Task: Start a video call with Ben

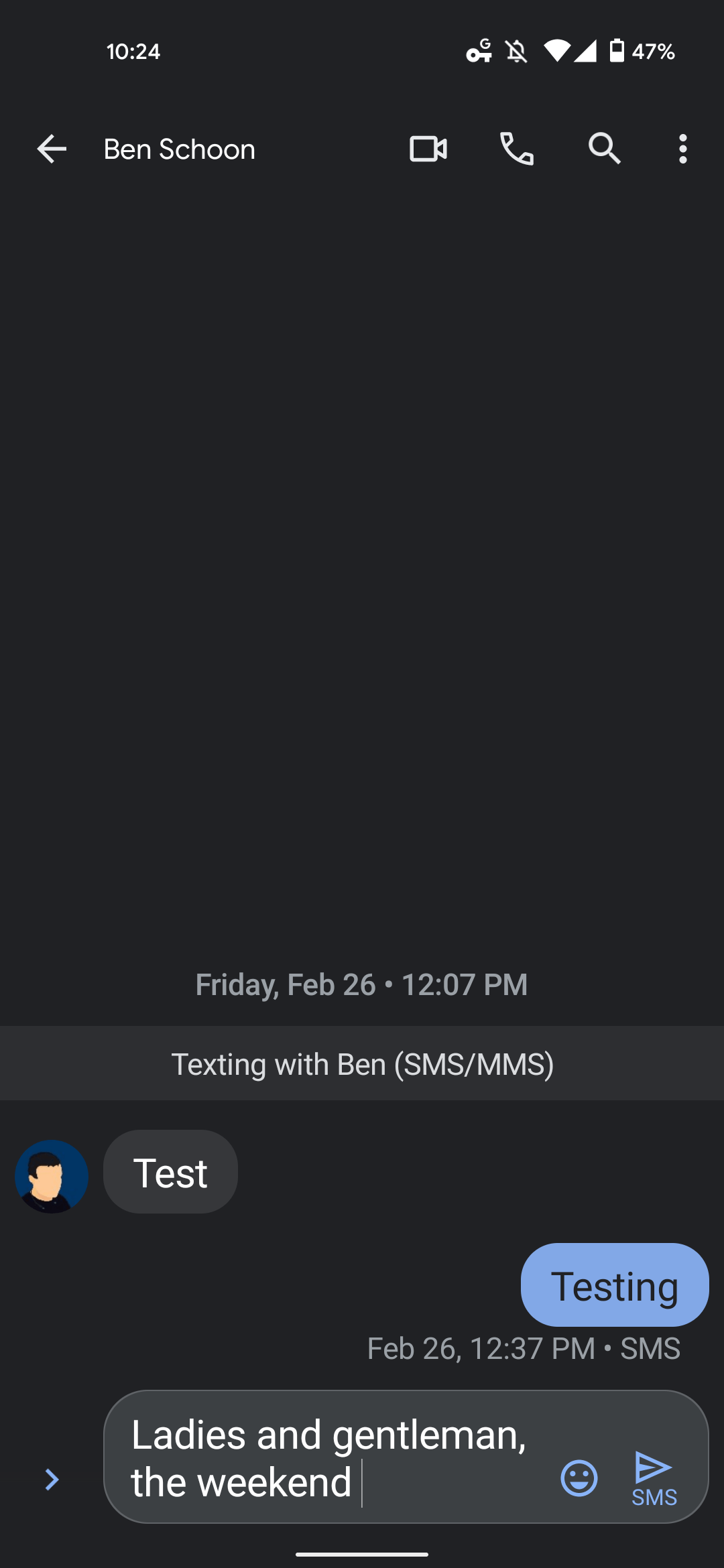Action: (428, 149)
